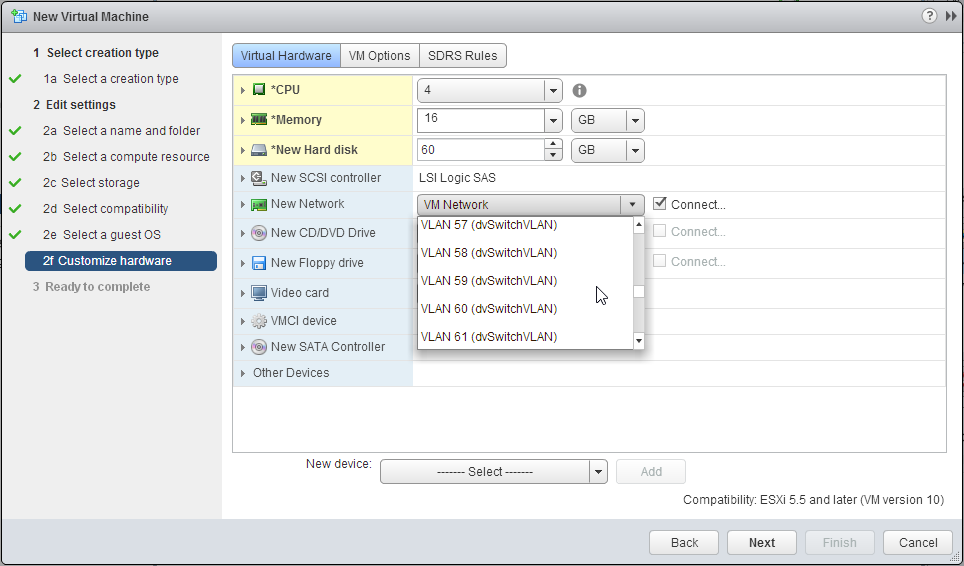Switch to the SDRS Rules tab
Viewport: 964px width, 566px height.
pos(463,55)
